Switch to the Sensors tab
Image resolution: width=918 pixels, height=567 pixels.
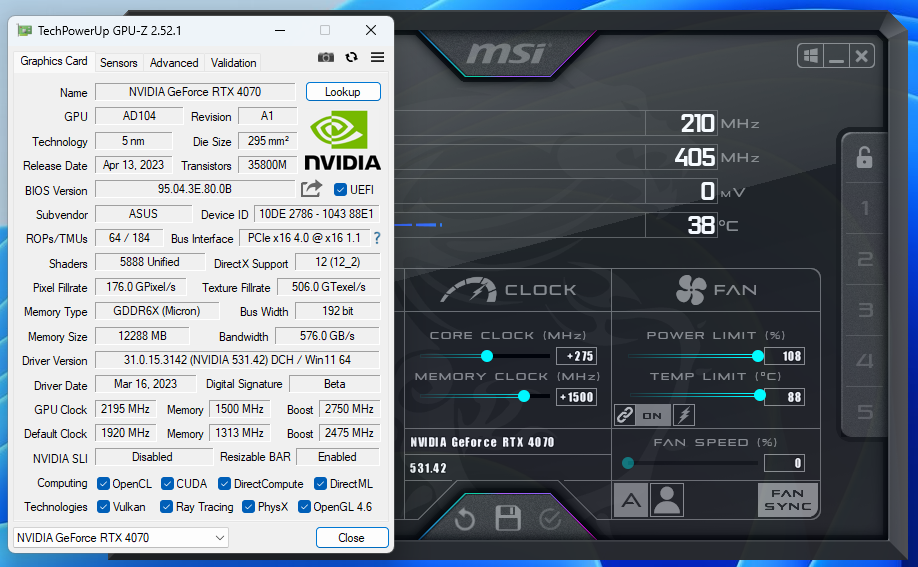(x=118, y=63)
